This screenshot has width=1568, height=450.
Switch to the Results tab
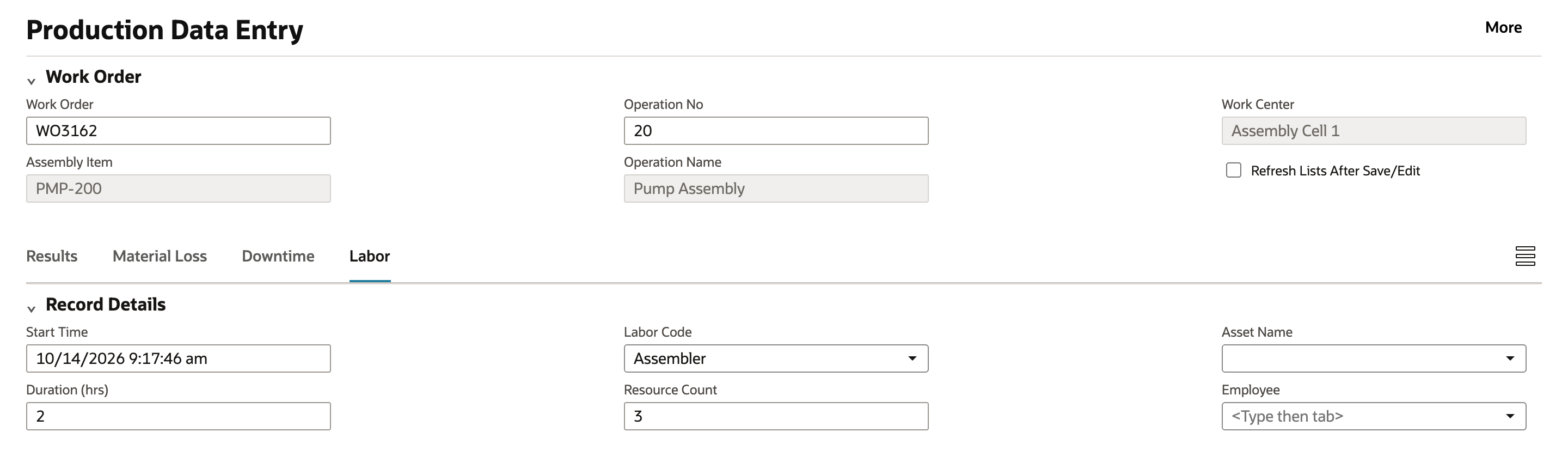(52, 257)
